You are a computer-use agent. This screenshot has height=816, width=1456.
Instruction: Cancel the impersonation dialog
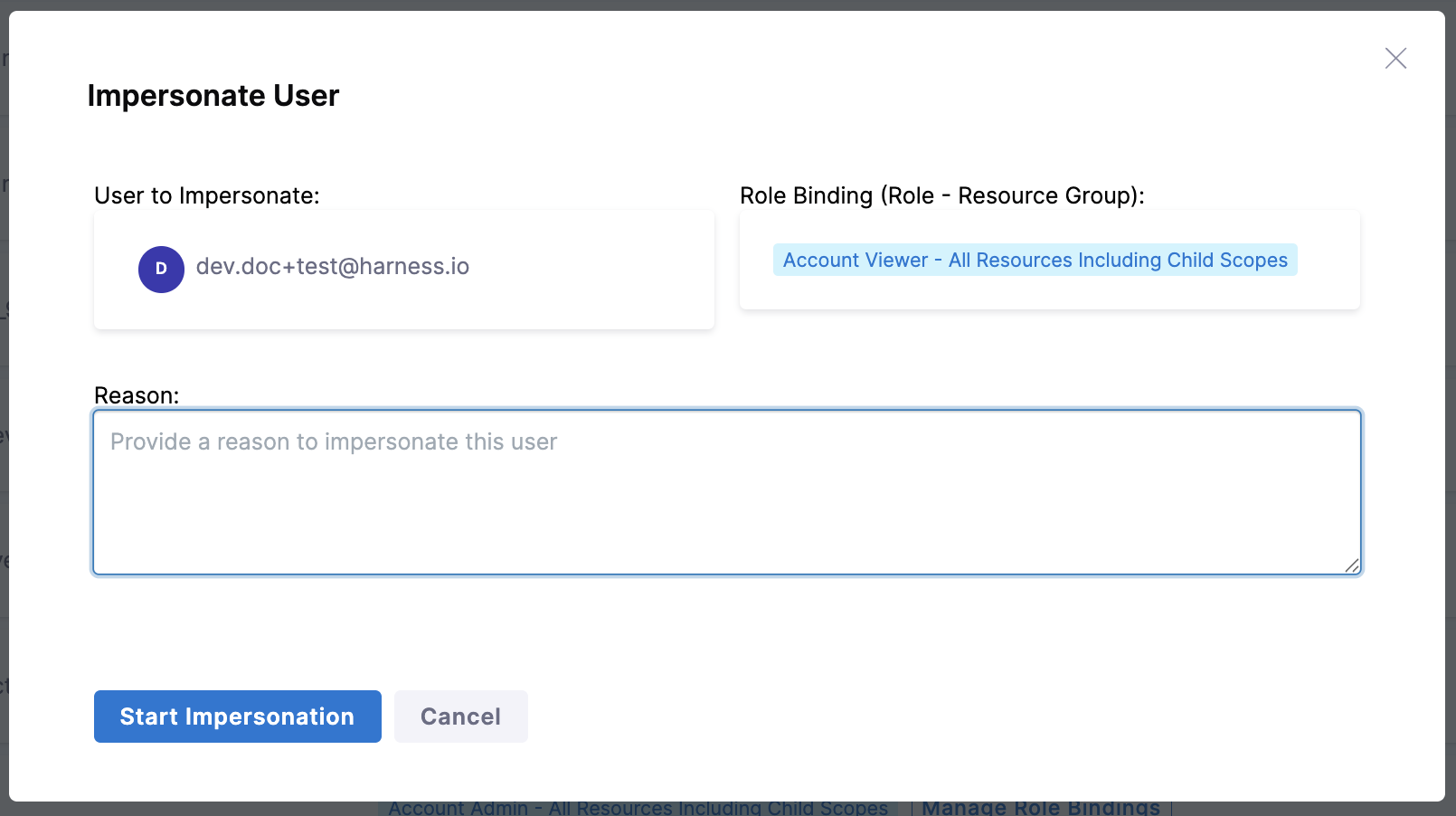[460, 716]
